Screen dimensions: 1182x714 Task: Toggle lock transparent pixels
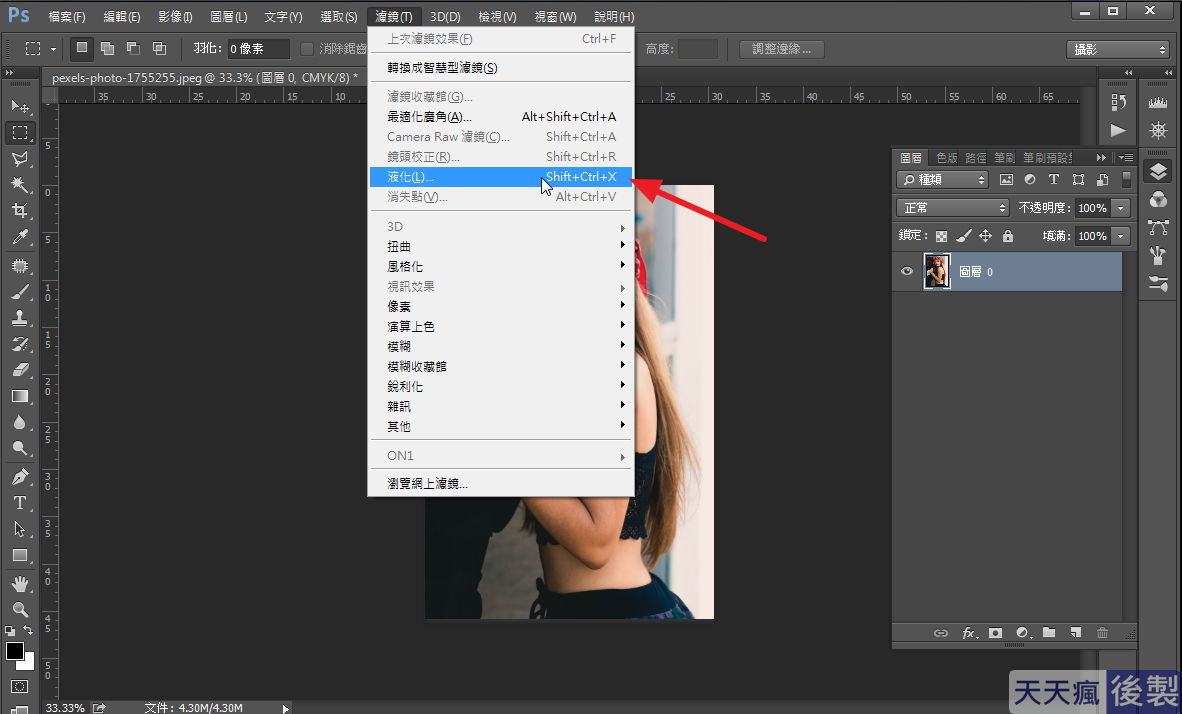click(942, 236)
